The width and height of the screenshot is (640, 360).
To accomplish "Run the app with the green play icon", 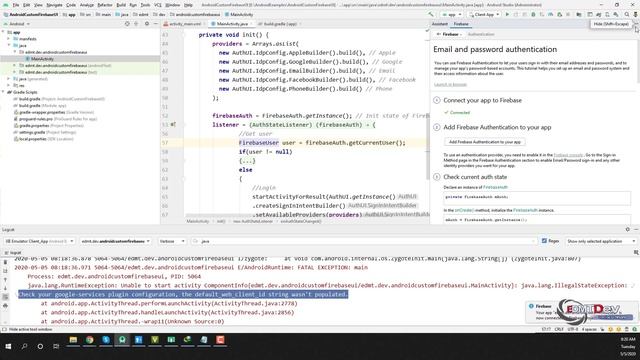I will click(x=507, y=14).
